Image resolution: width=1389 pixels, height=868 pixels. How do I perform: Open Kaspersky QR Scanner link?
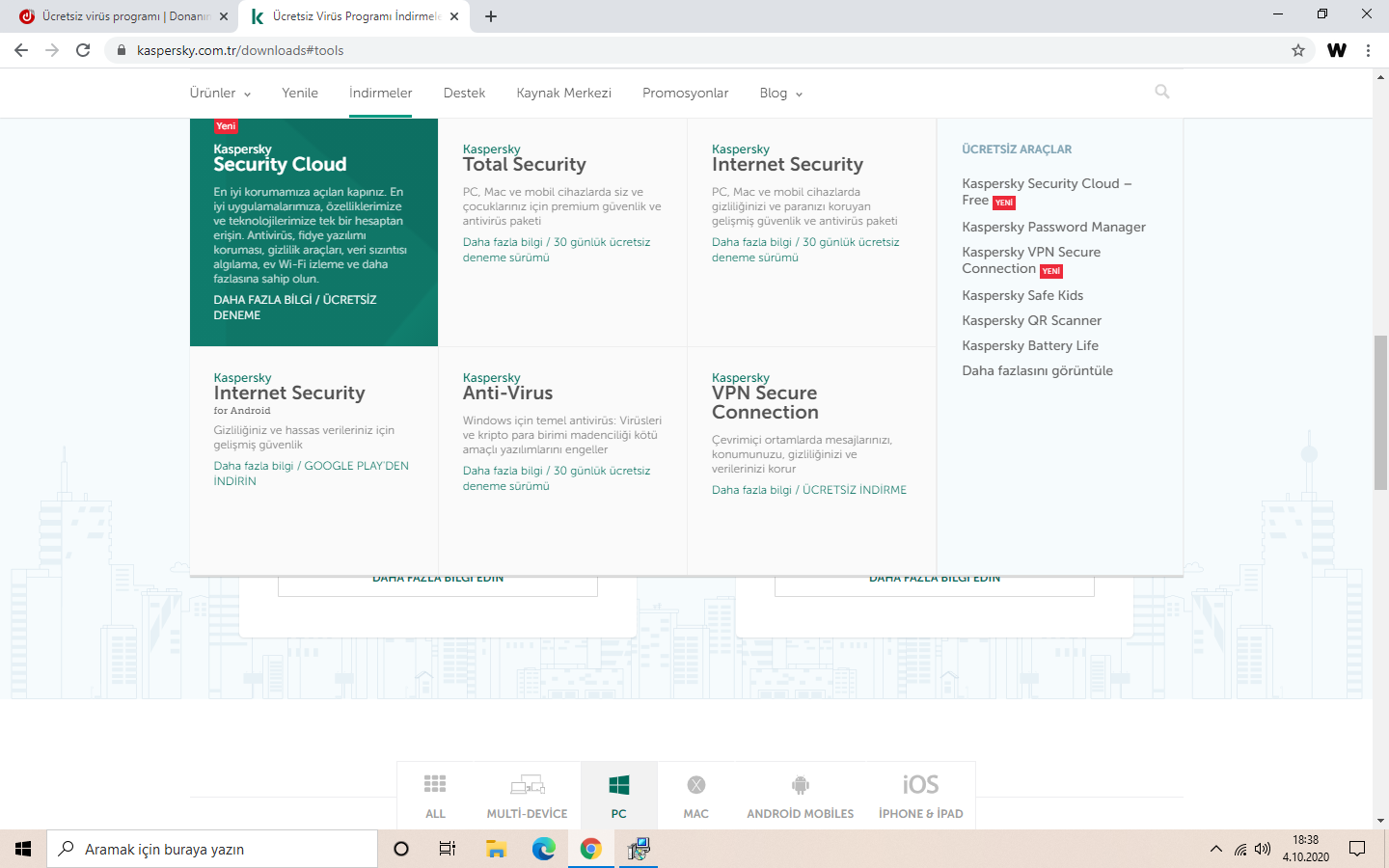coord(1031,320)
